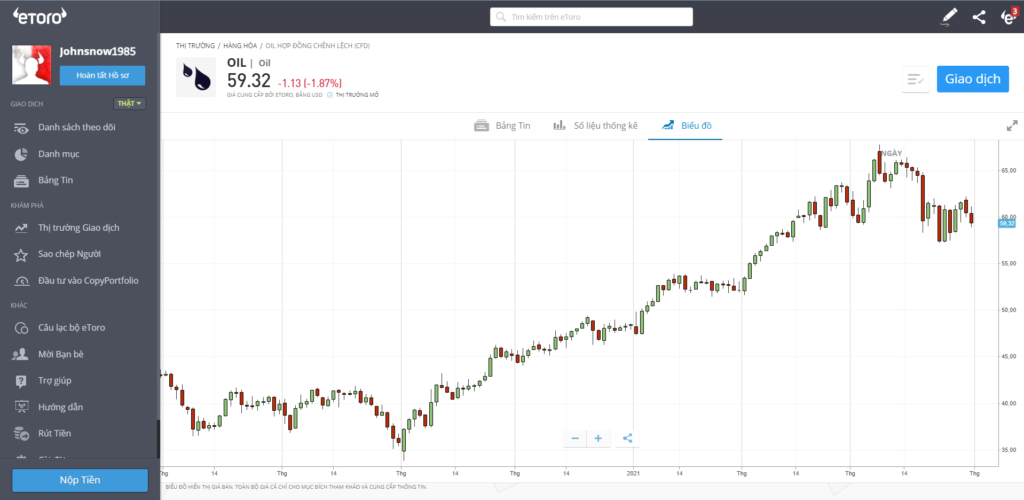The image size is (1024, 500).
Task: Open eToro notifications icon with badge
Action: click(x=1008, y=16)
